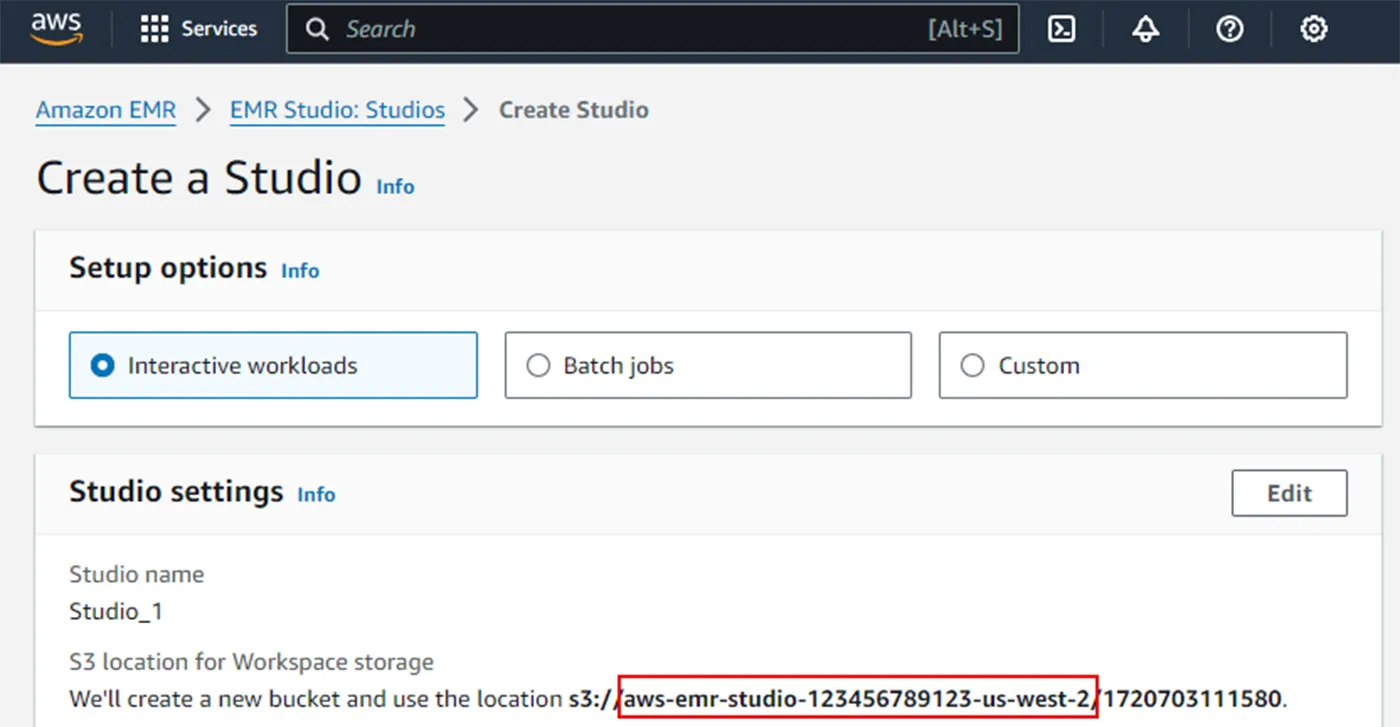
Task: Click the Setup options heading
Action: [168, 268]
